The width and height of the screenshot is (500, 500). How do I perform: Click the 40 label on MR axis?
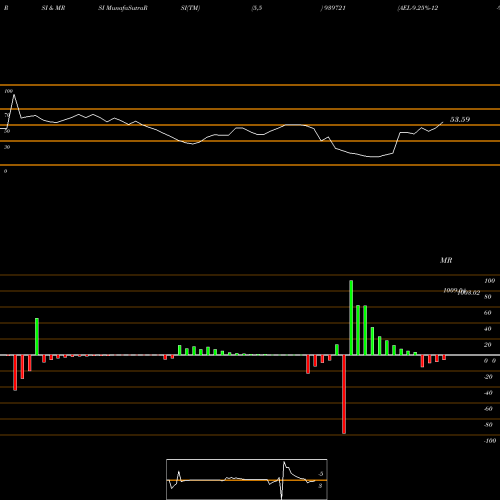pos(488,329)
